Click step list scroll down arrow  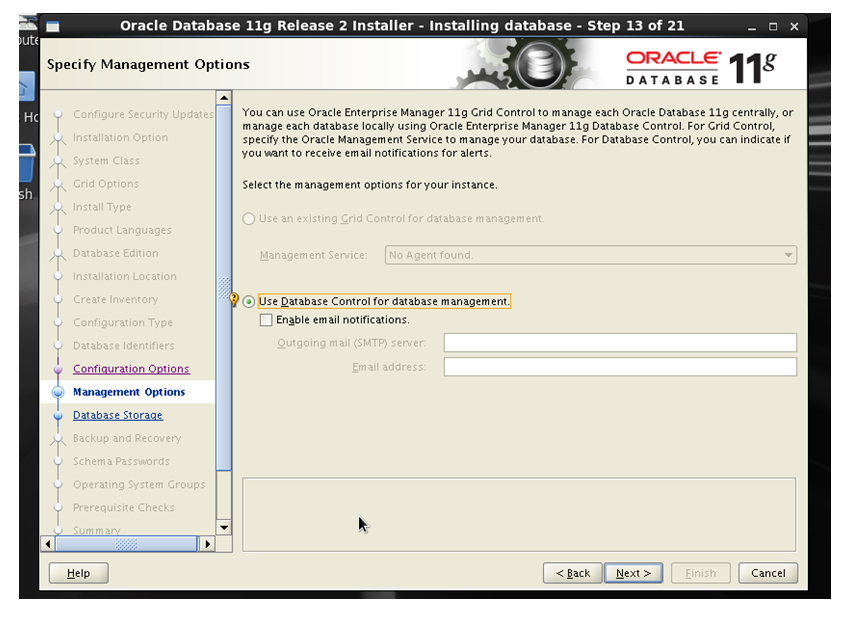click(x=224, y=527)
